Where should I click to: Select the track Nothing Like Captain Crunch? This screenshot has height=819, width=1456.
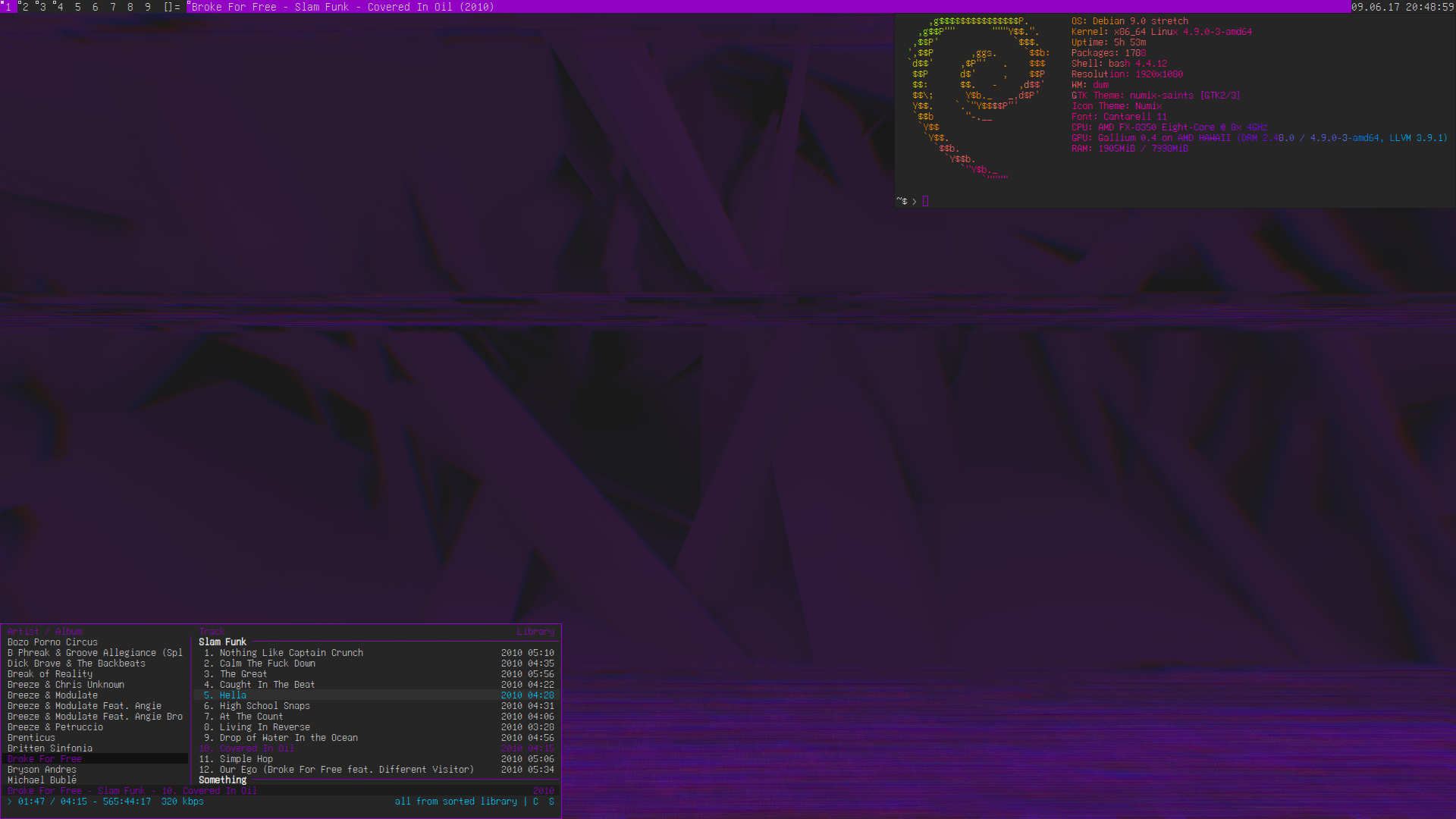pos(291,653)
